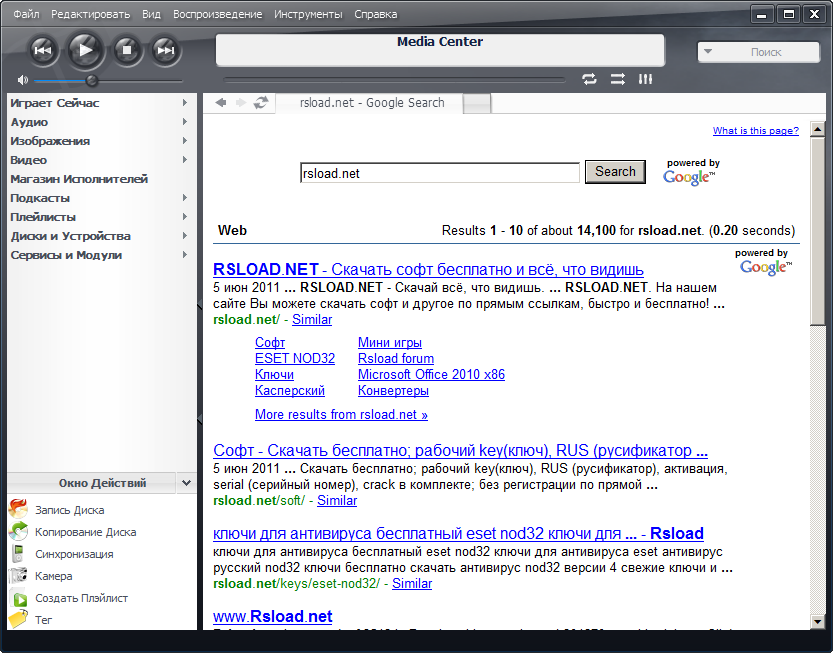
Task: Expand the Изображения tree arrow
Action: tap(184, 141)
